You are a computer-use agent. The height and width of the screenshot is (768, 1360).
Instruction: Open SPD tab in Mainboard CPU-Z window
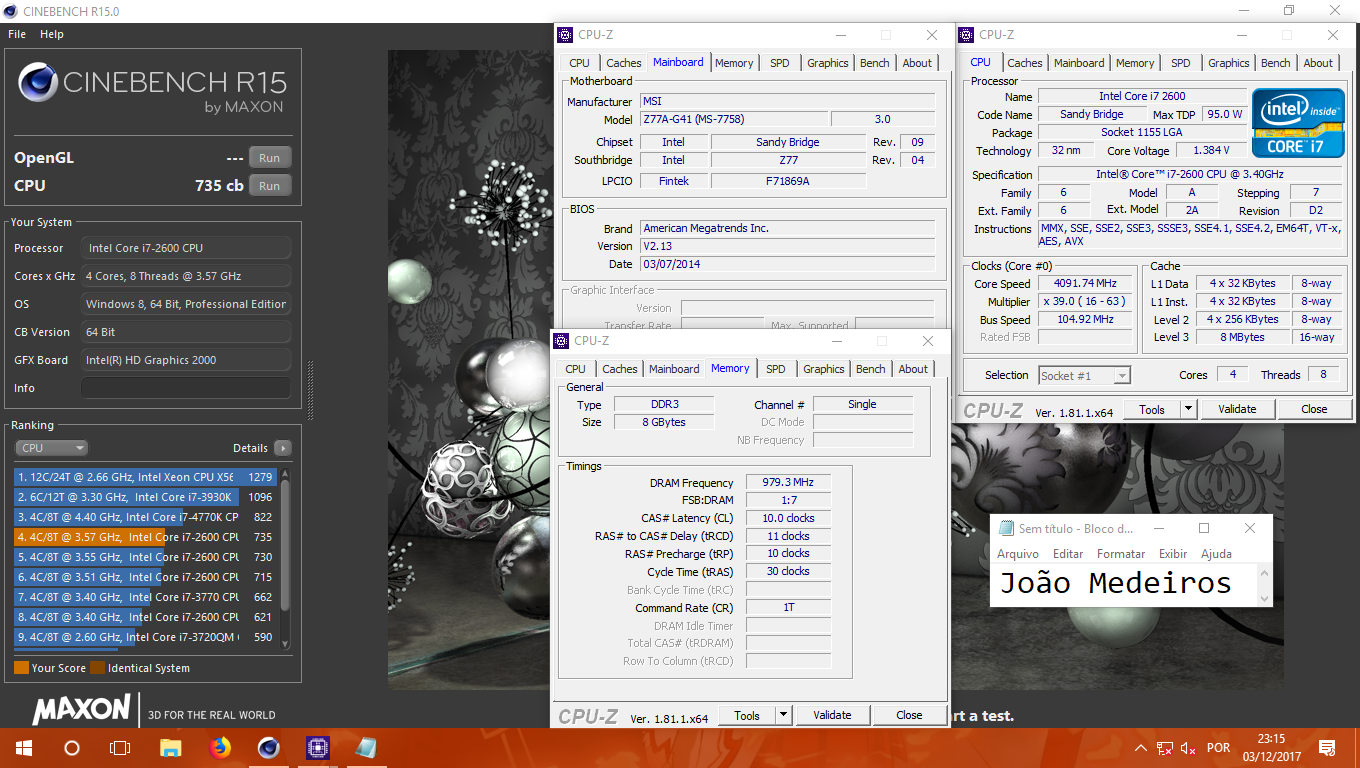coord(780,63)
